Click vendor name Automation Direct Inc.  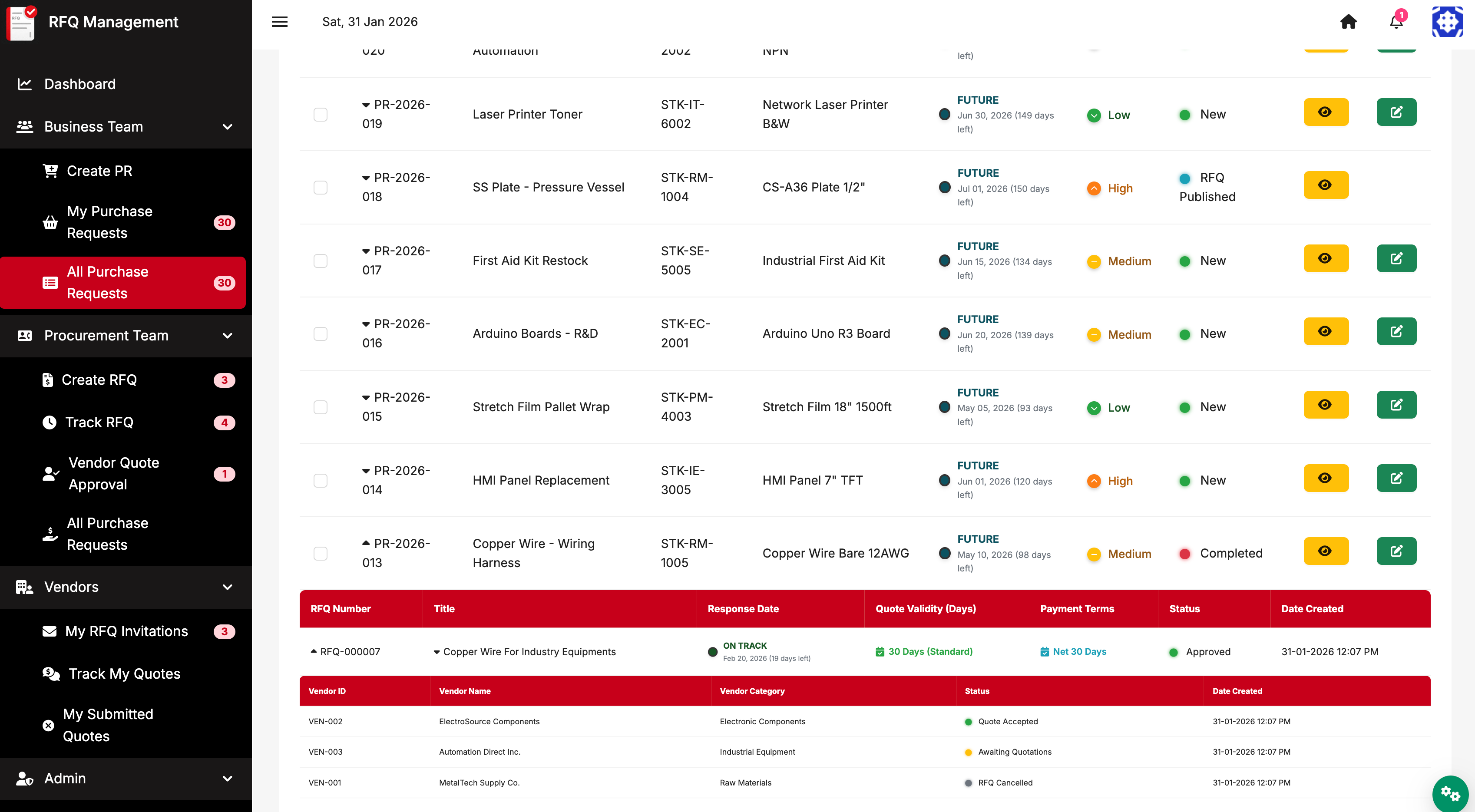tap(480, 752)
